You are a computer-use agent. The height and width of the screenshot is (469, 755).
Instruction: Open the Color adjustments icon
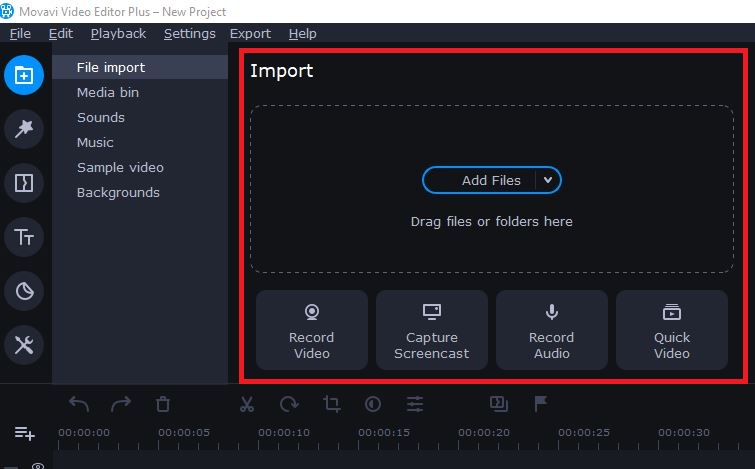point(373,404)
